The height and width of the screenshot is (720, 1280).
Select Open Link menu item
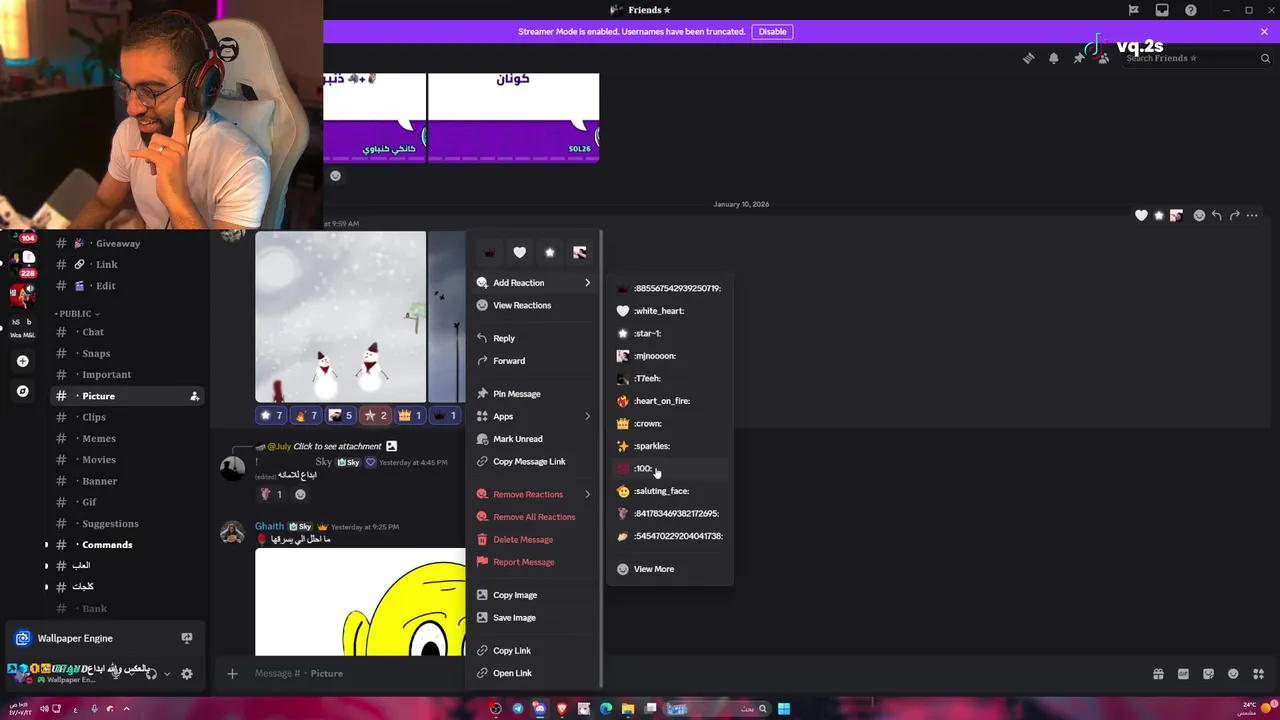[x=534, y=673]
